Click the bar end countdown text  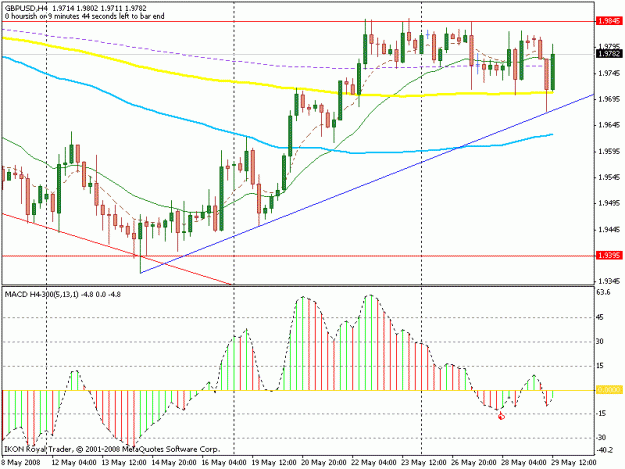pos(85,16)
